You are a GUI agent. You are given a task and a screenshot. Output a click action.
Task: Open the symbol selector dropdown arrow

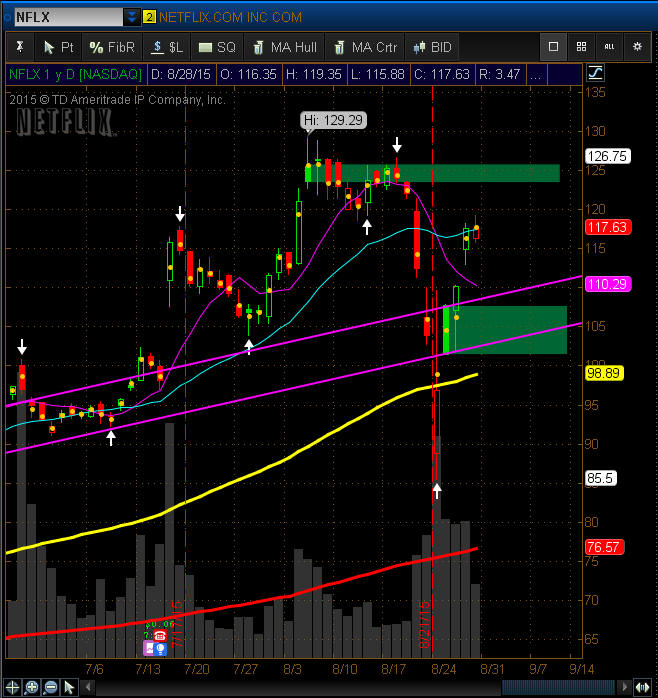[x=132, y=17]
